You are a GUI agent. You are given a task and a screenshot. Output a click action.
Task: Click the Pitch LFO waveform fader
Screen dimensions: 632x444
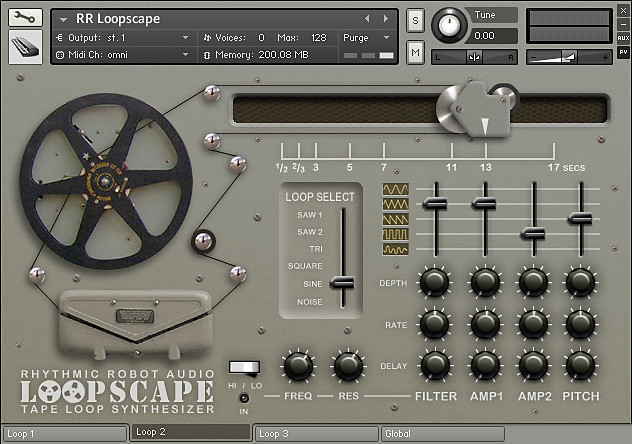pos(580,219)
